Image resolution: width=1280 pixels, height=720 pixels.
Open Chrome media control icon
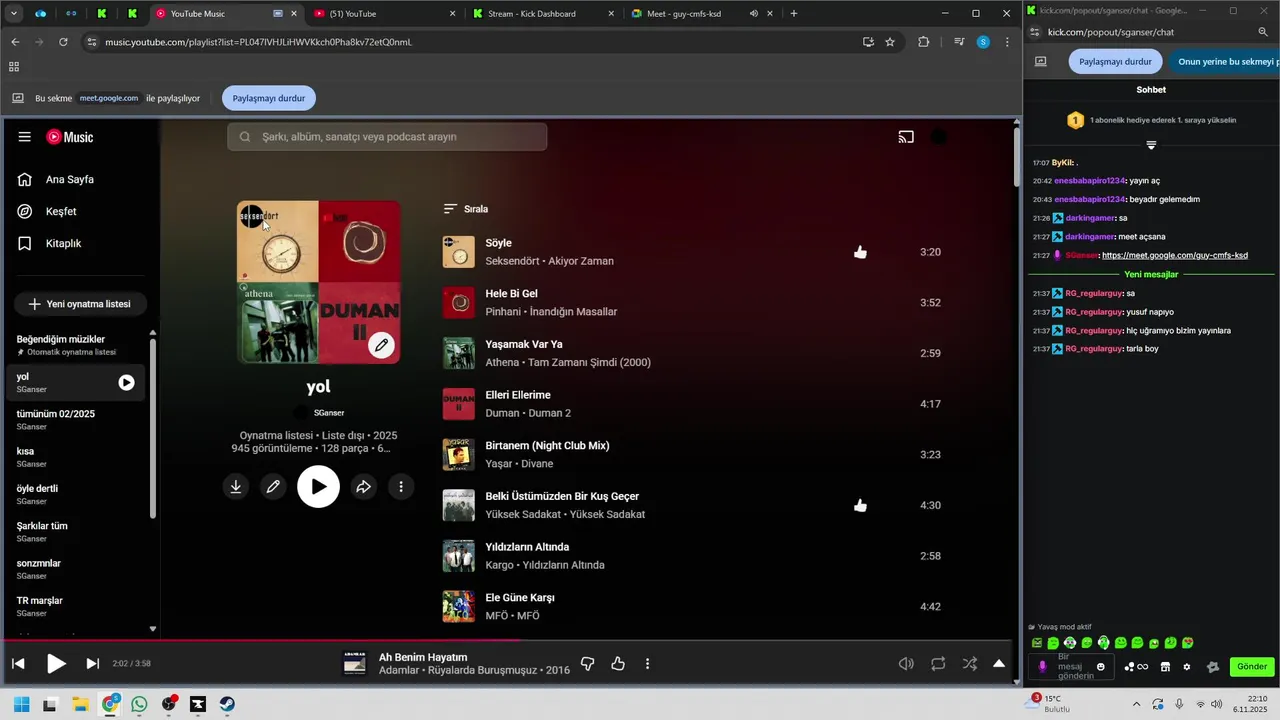pyautogui.click(x=959, y=42)
